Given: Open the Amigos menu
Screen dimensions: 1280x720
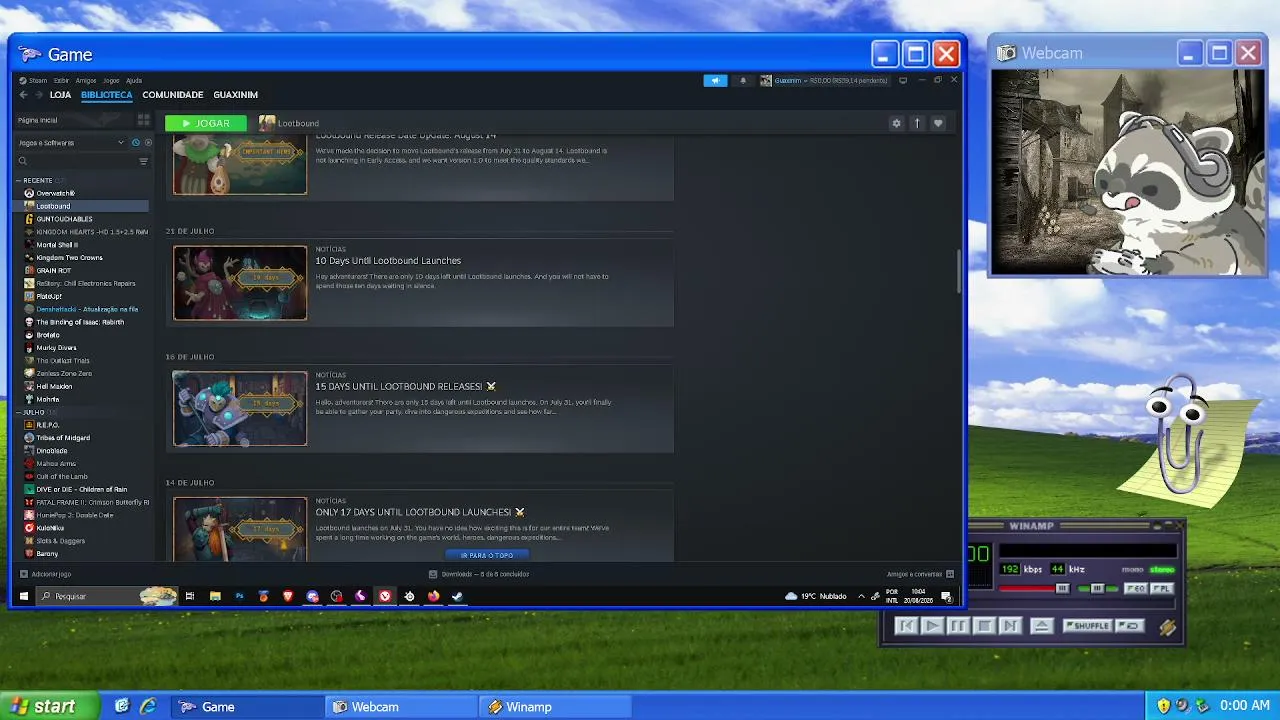Looking at the screenshot, I should click(x=86, y=80).
